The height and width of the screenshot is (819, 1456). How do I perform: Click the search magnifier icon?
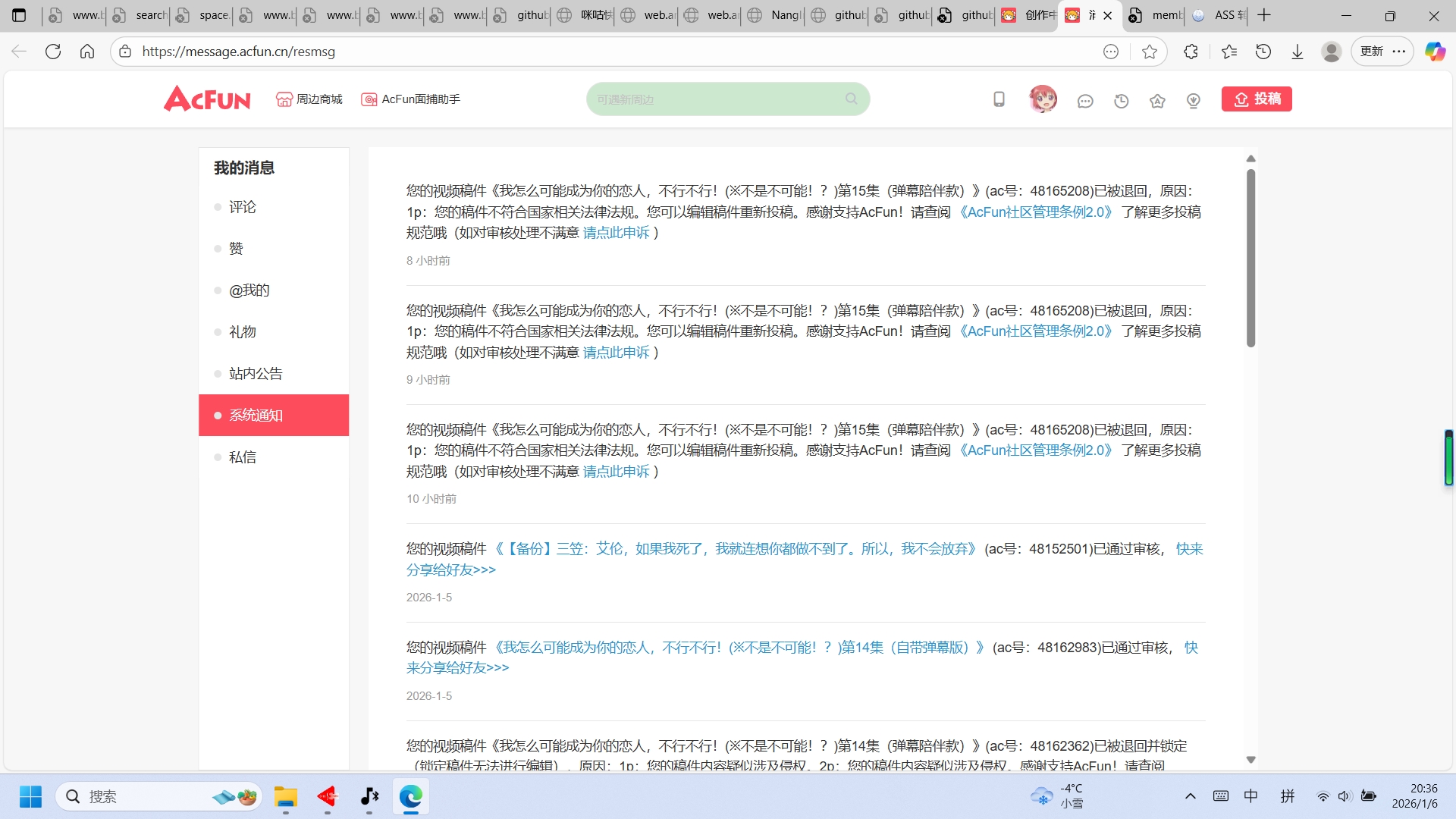pyautogui.click(x=851, y=99)
